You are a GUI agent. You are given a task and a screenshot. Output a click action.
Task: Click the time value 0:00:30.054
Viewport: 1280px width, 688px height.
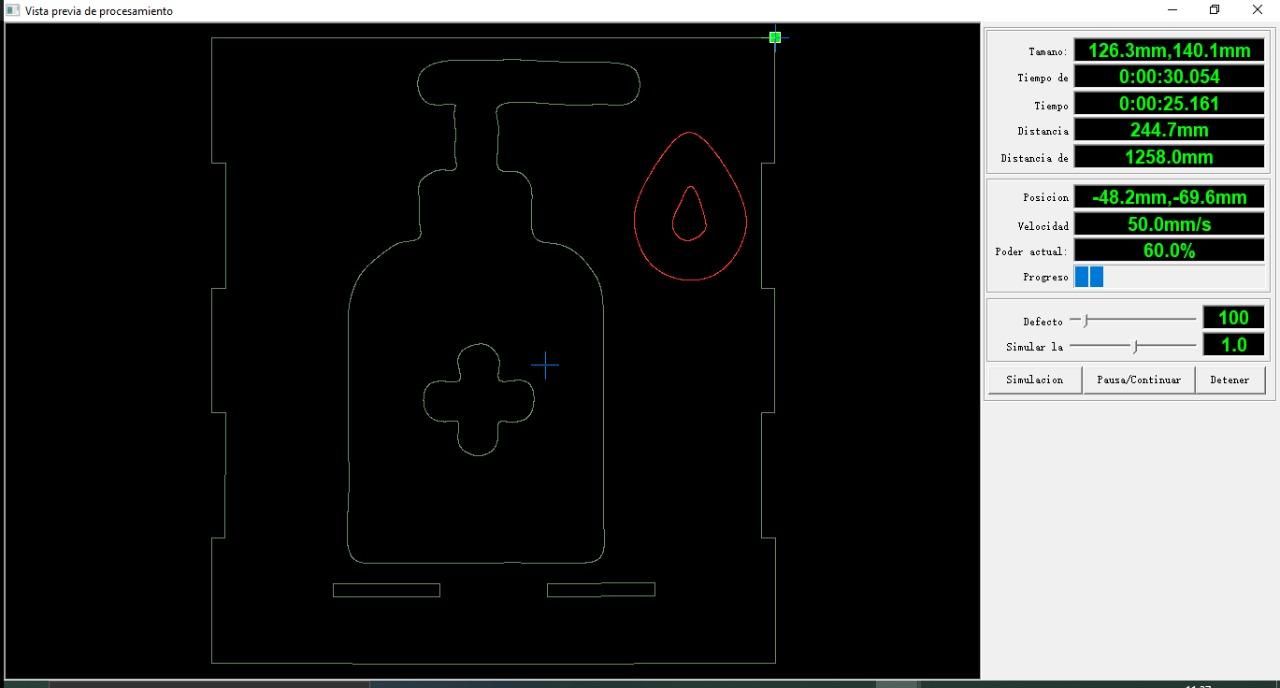(x=1169, y=77)
